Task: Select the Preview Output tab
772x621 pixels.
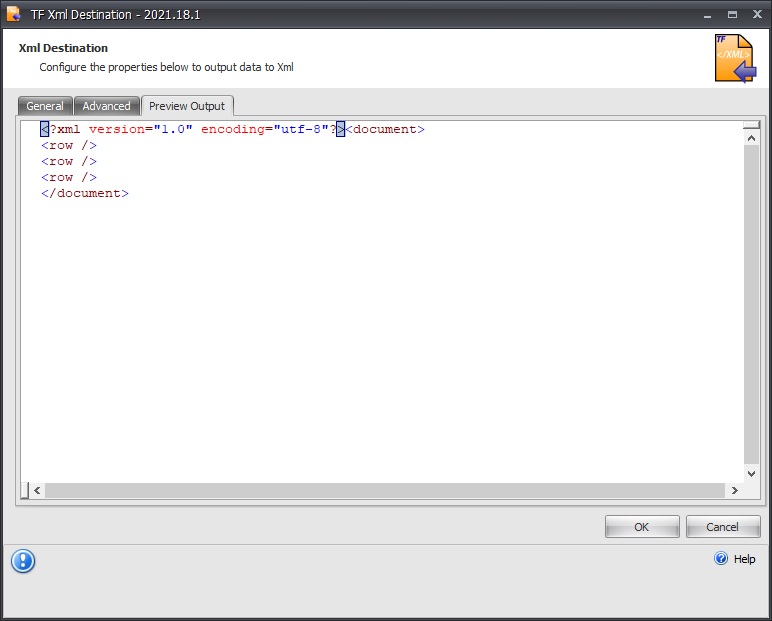Action: coord(187,106)
